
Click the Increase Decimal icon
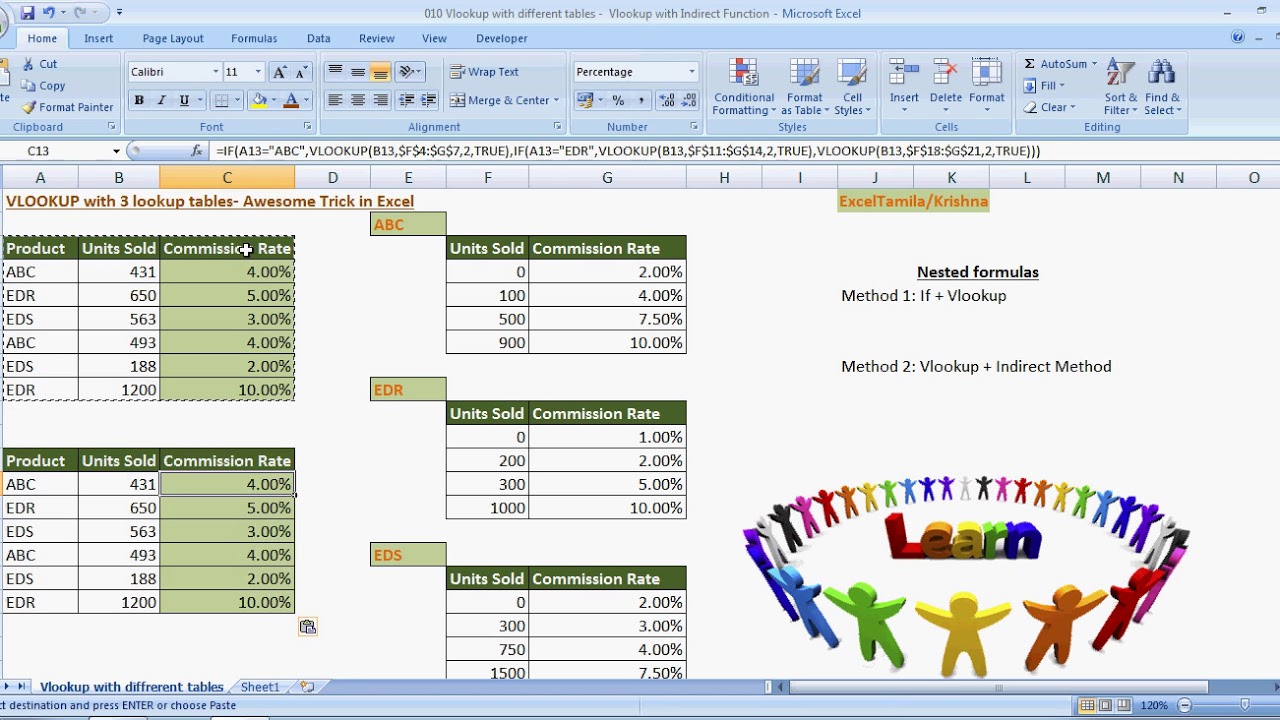click(x=667, y=100)
